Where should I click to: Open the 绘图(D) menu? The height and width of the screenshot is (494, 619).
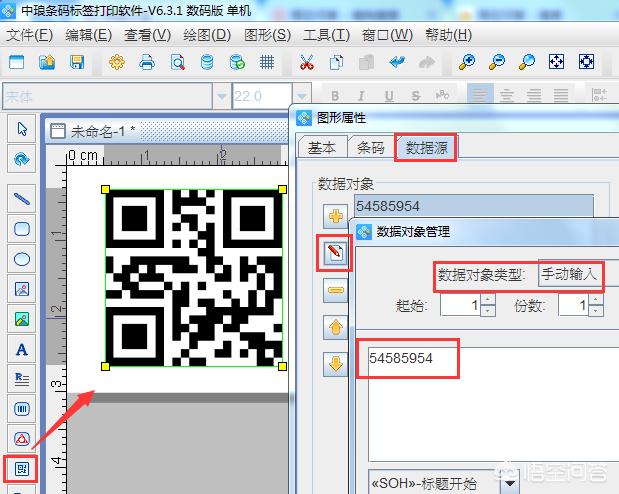207,35
